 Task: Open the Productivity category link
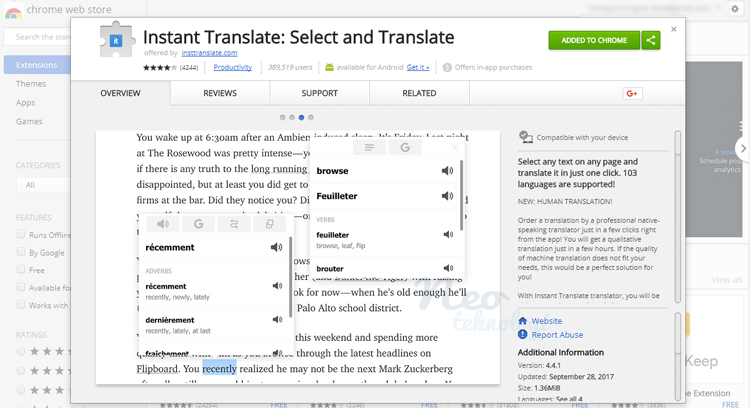(x=232, y=67)
